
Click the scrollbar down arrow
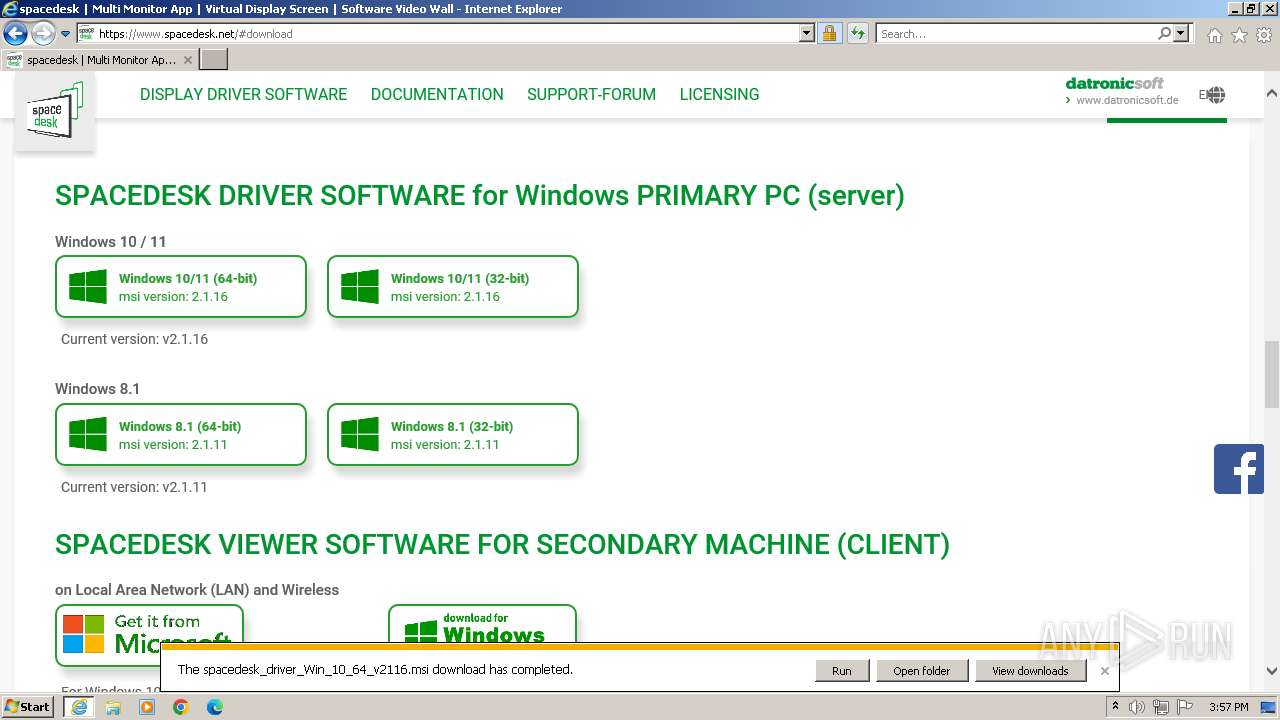(1272, 671)
